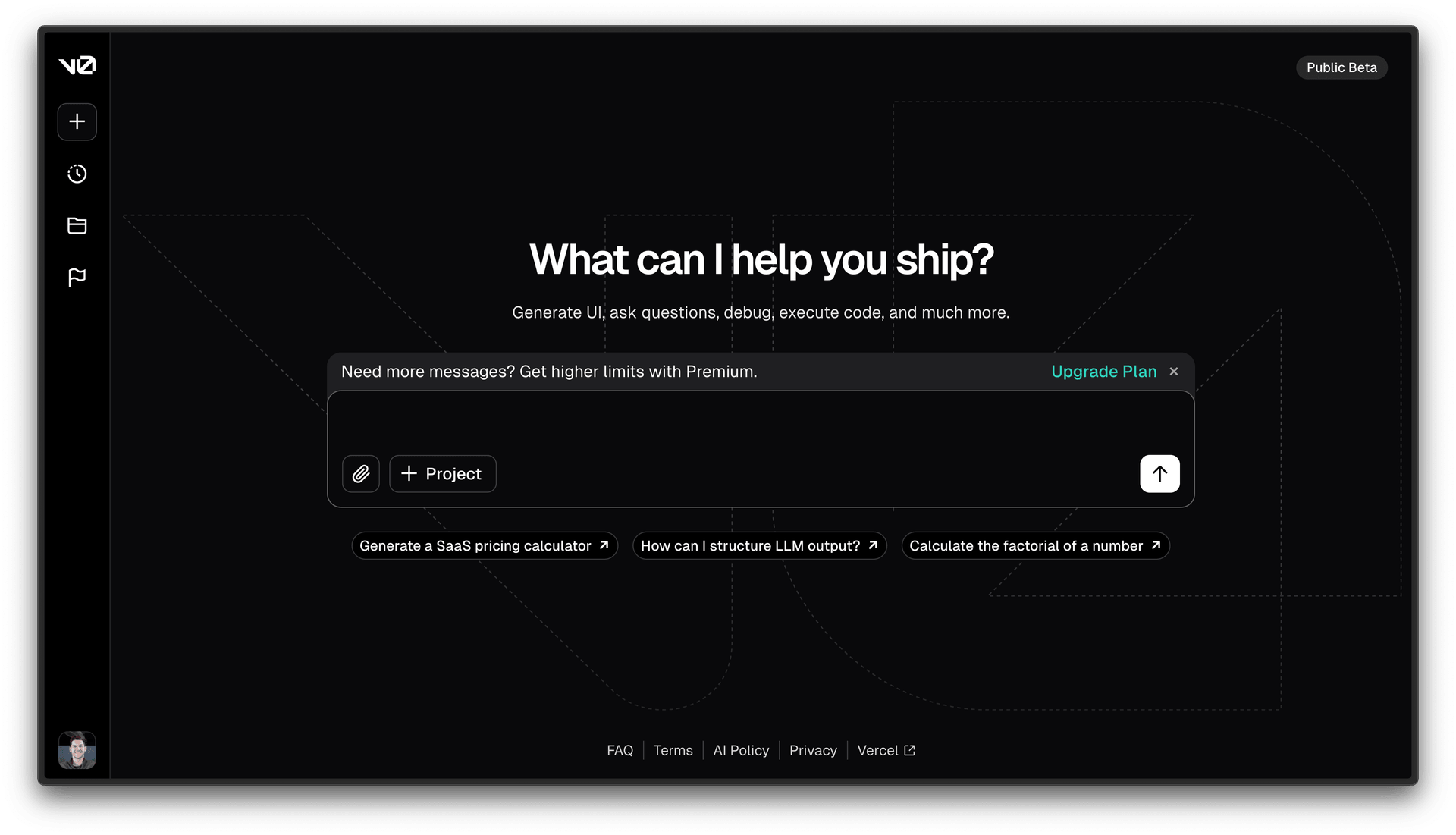Send prompt with up-arrow button
Screen dimensions: 1456x835
[1160, 474]
